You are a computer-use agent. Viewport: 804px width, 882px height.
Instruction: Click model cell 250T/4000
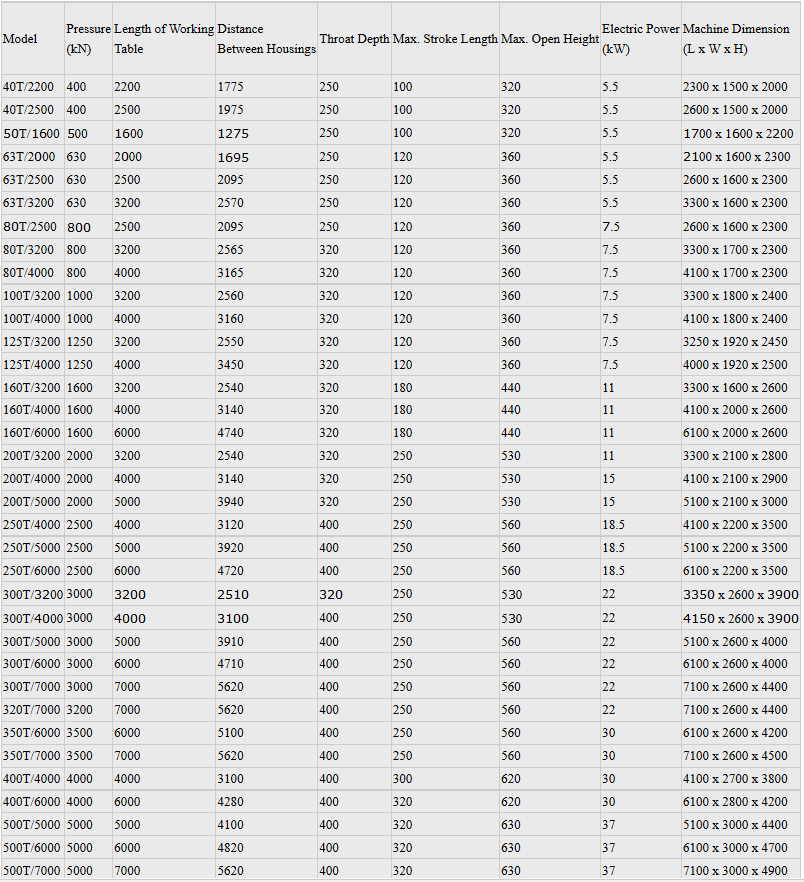32,525
